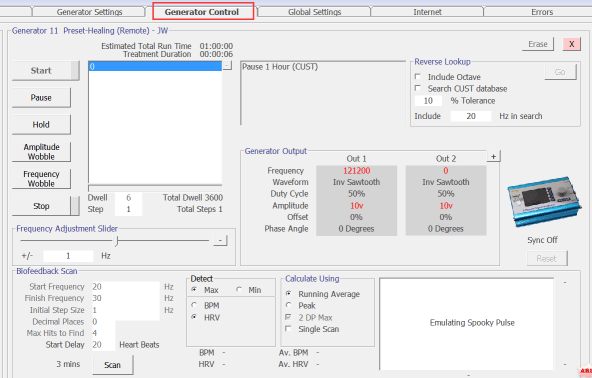Screen dimensions: 592x378
Task: Click Out 1 frequency value 121200
Action: tap(356, 171)
